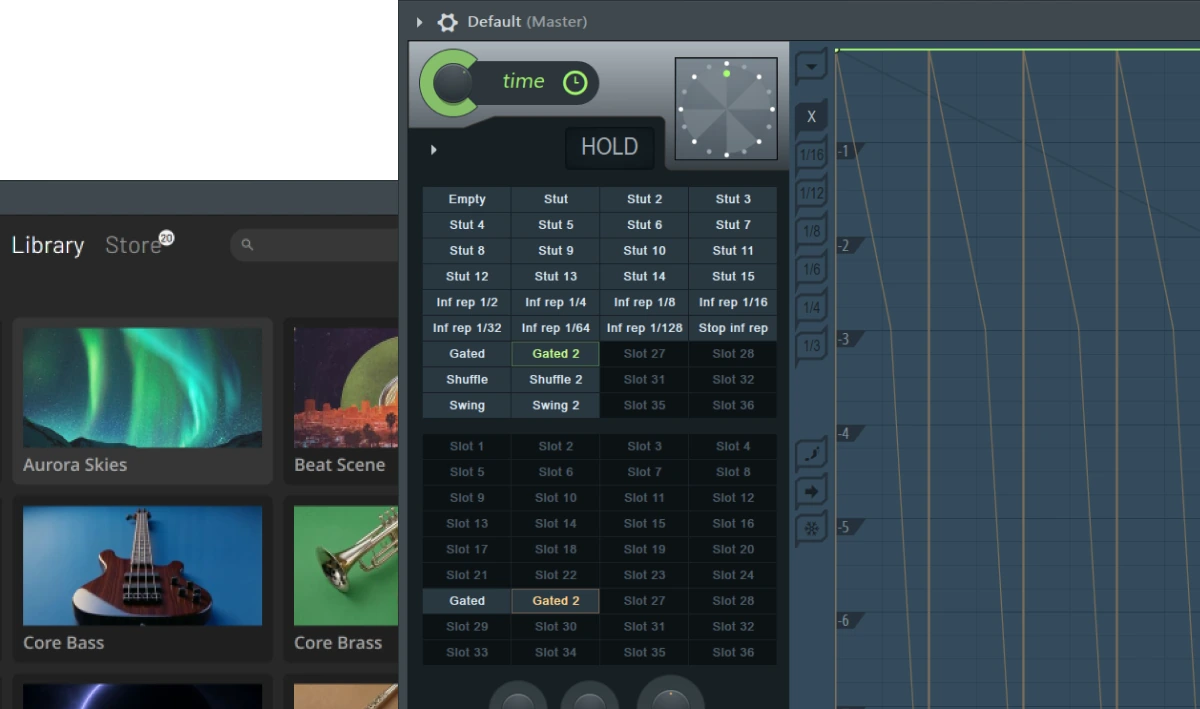Select Slot 14 in the lower grid
This screenshot has width=1200, height=709.
[x=556, y=523]
